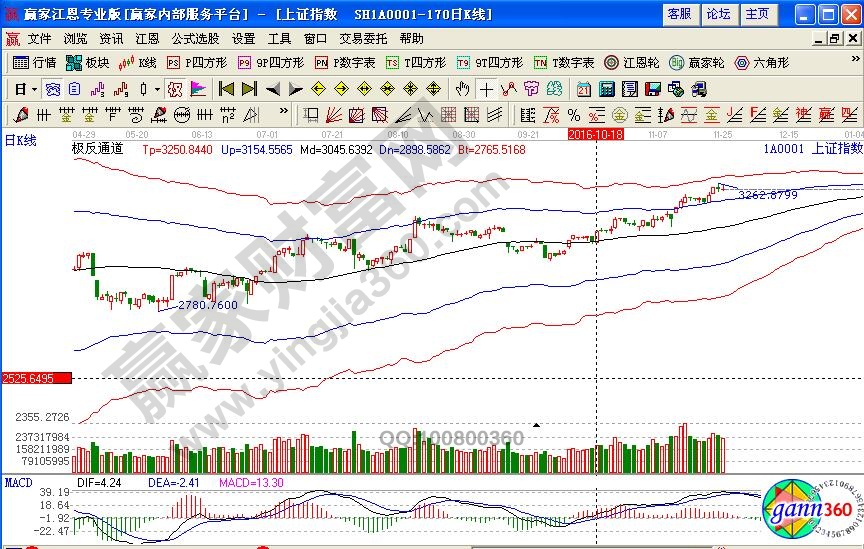
Task: Click the 论坛 forum button
Action: click(x=718, y=14)
